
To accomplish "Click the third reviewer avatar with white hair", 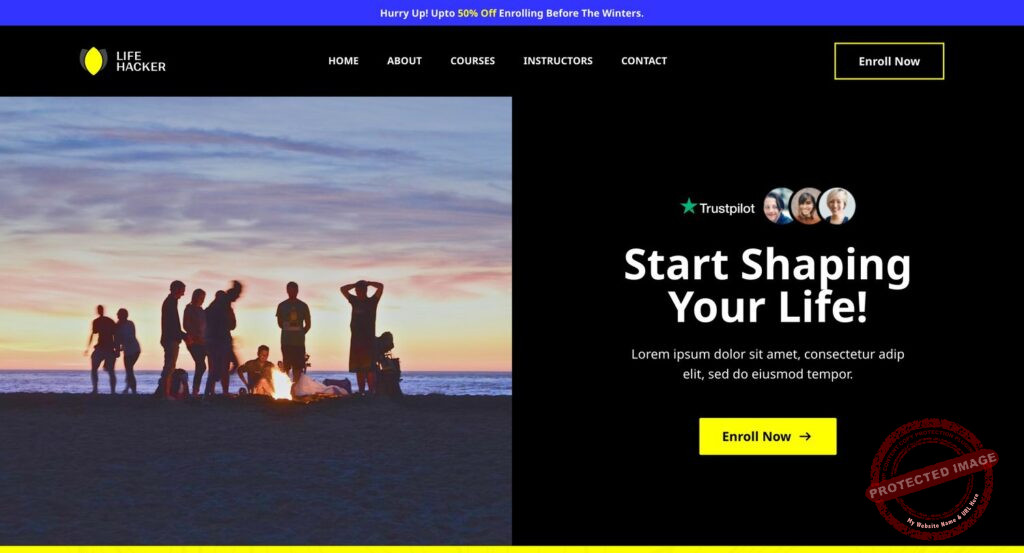I will (x=837, y=206).
